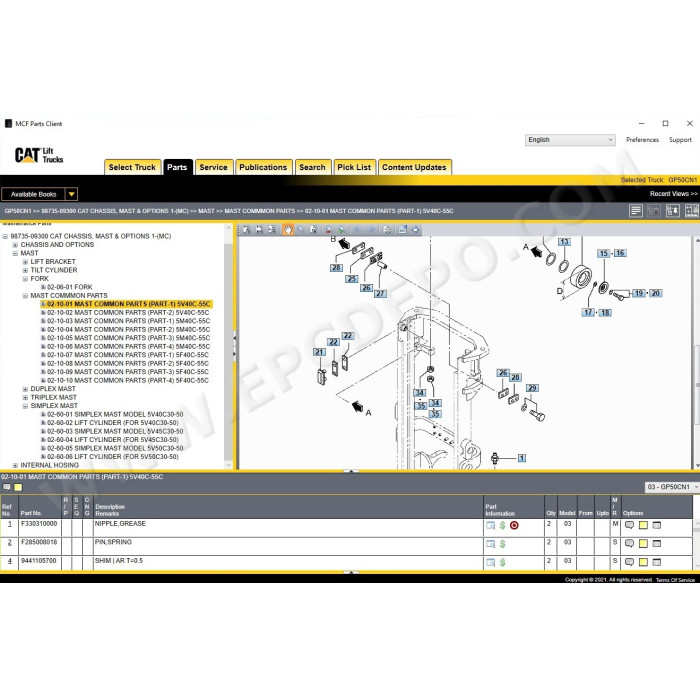Click the rightmost layout icon in breadcrumb bar
Screen dimensions: 700x700
click(x=692, y=211)
